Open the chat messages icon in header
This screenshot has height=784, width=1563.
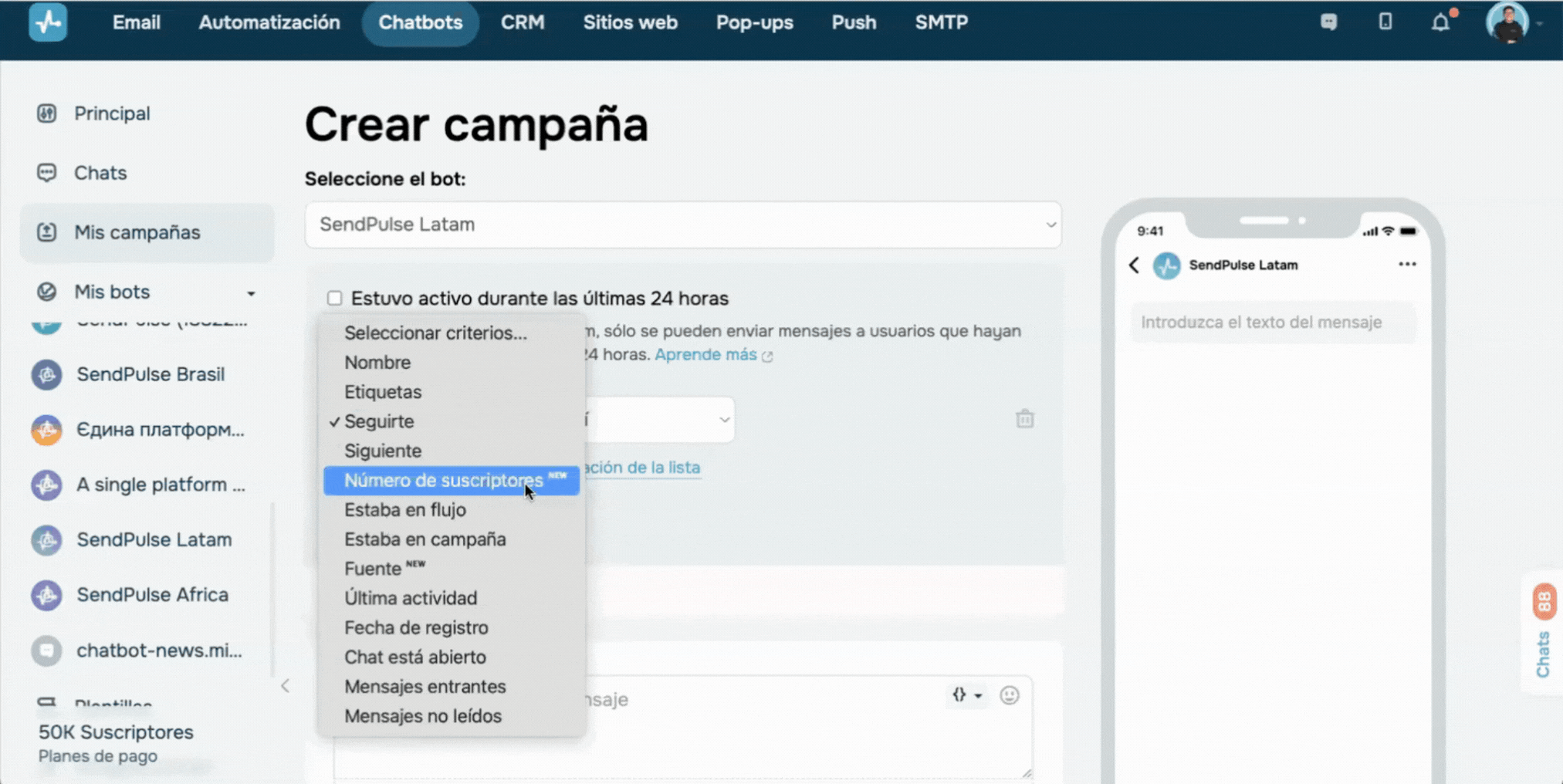click(x=1328, y=22)
